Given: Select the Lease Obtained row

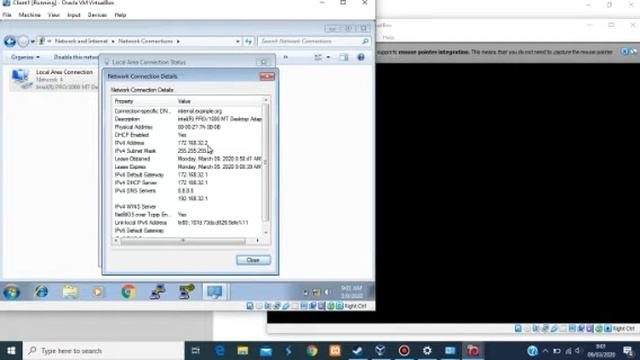Looking at the screenshot, I should [188, 159].
